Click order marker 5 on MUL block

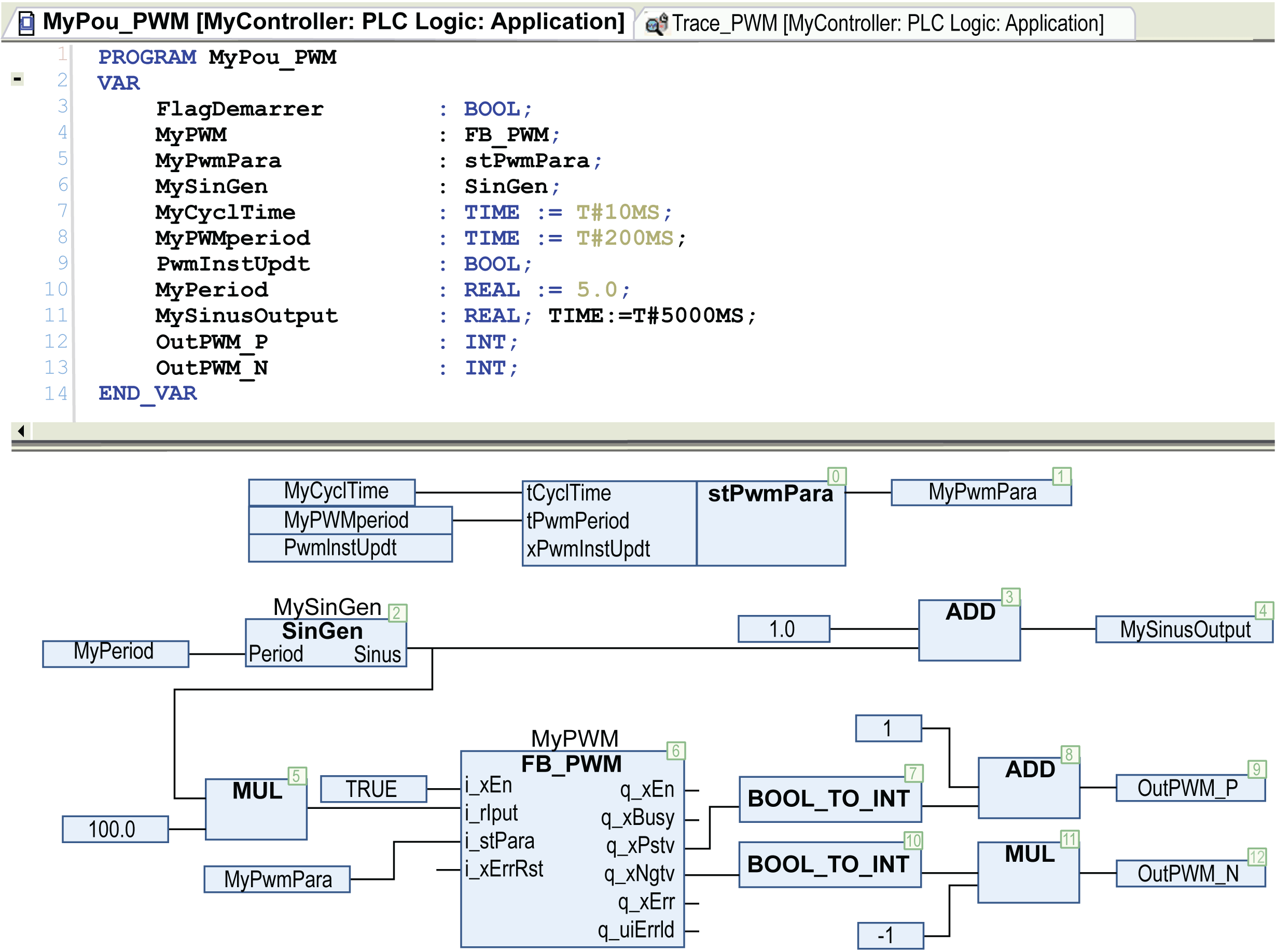click(x=297, y=776)
